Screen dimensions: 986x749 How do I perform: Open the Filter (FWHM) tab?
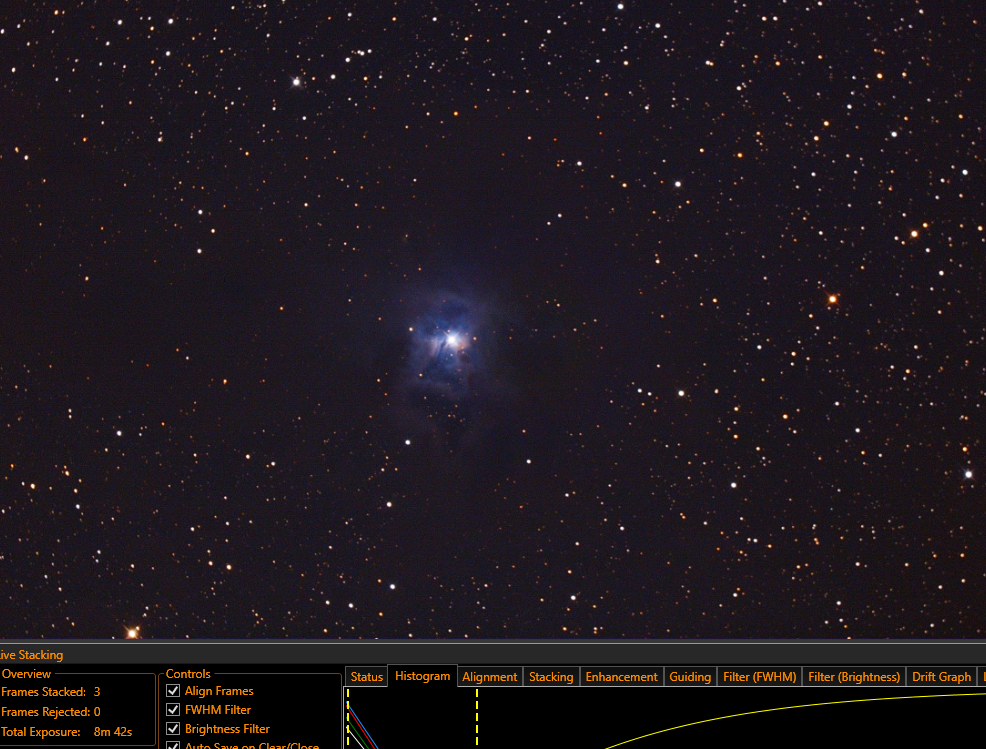point(760,677)
